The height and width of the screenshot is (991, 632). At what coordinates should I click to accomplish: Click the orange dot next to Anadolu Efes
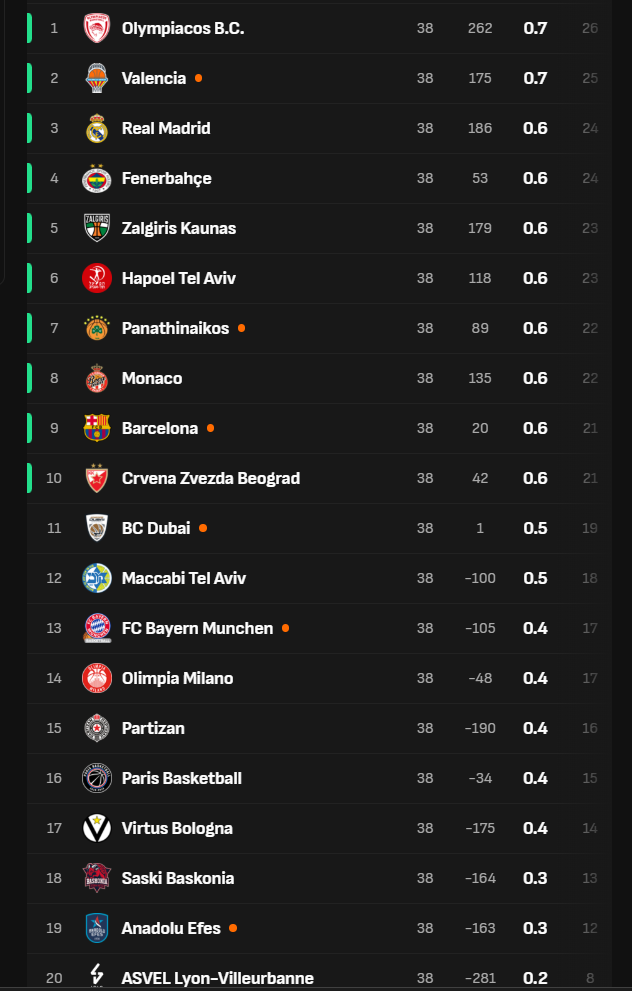[232, 928]
